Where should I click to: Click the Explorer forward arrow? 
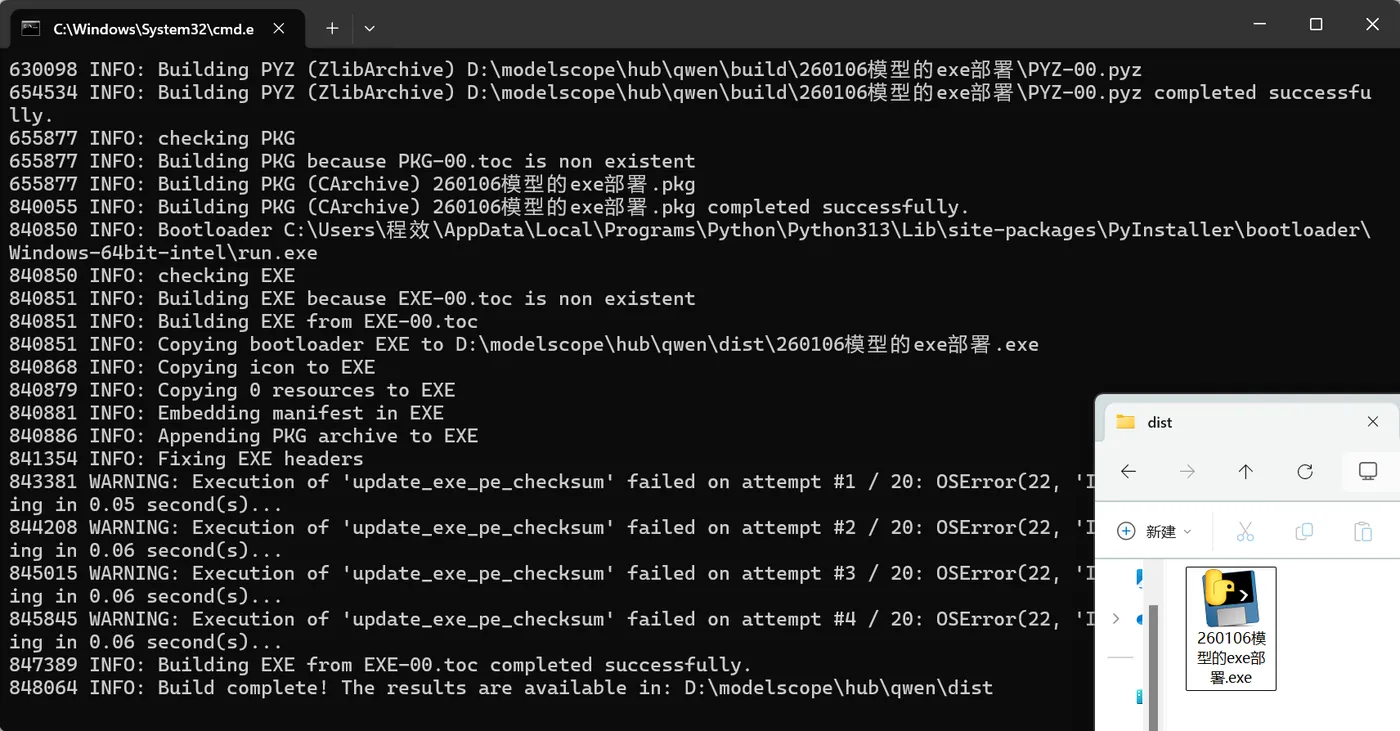coord(1187,471)
